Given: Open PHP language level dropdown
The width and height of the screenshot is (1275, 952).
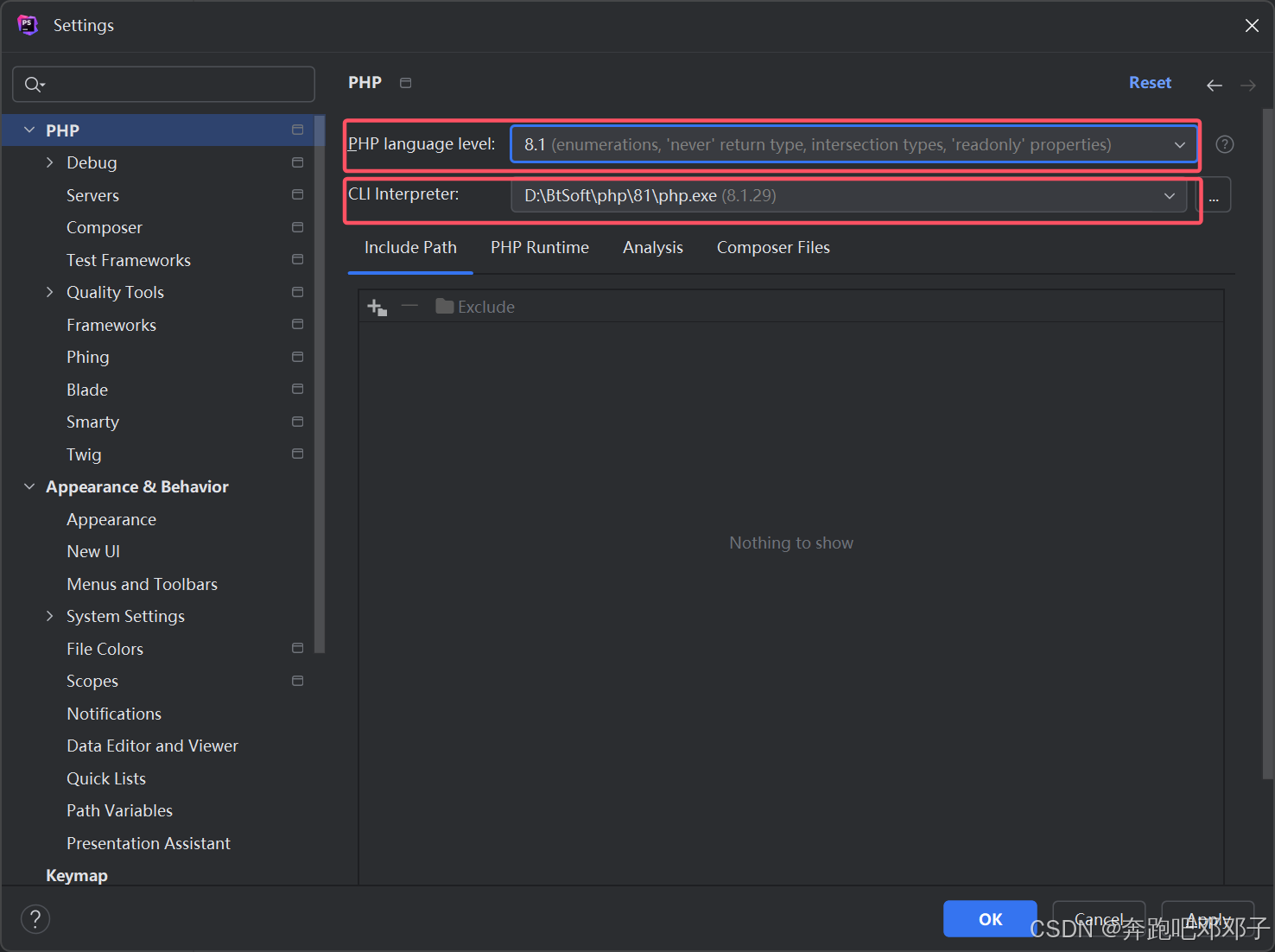Looking at the screenshot, I should tap(853, 144).
